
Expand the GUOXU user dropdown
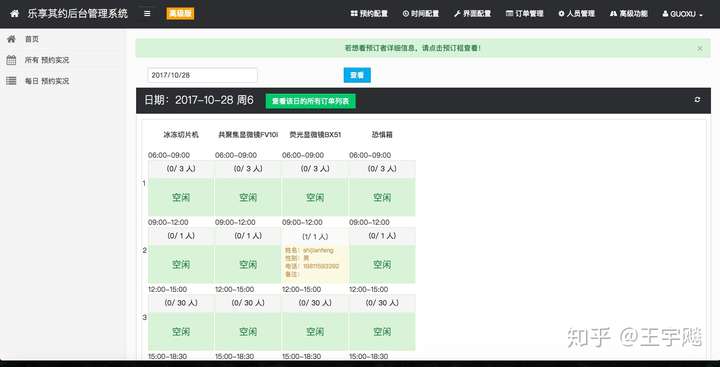(x=682, y=14)
